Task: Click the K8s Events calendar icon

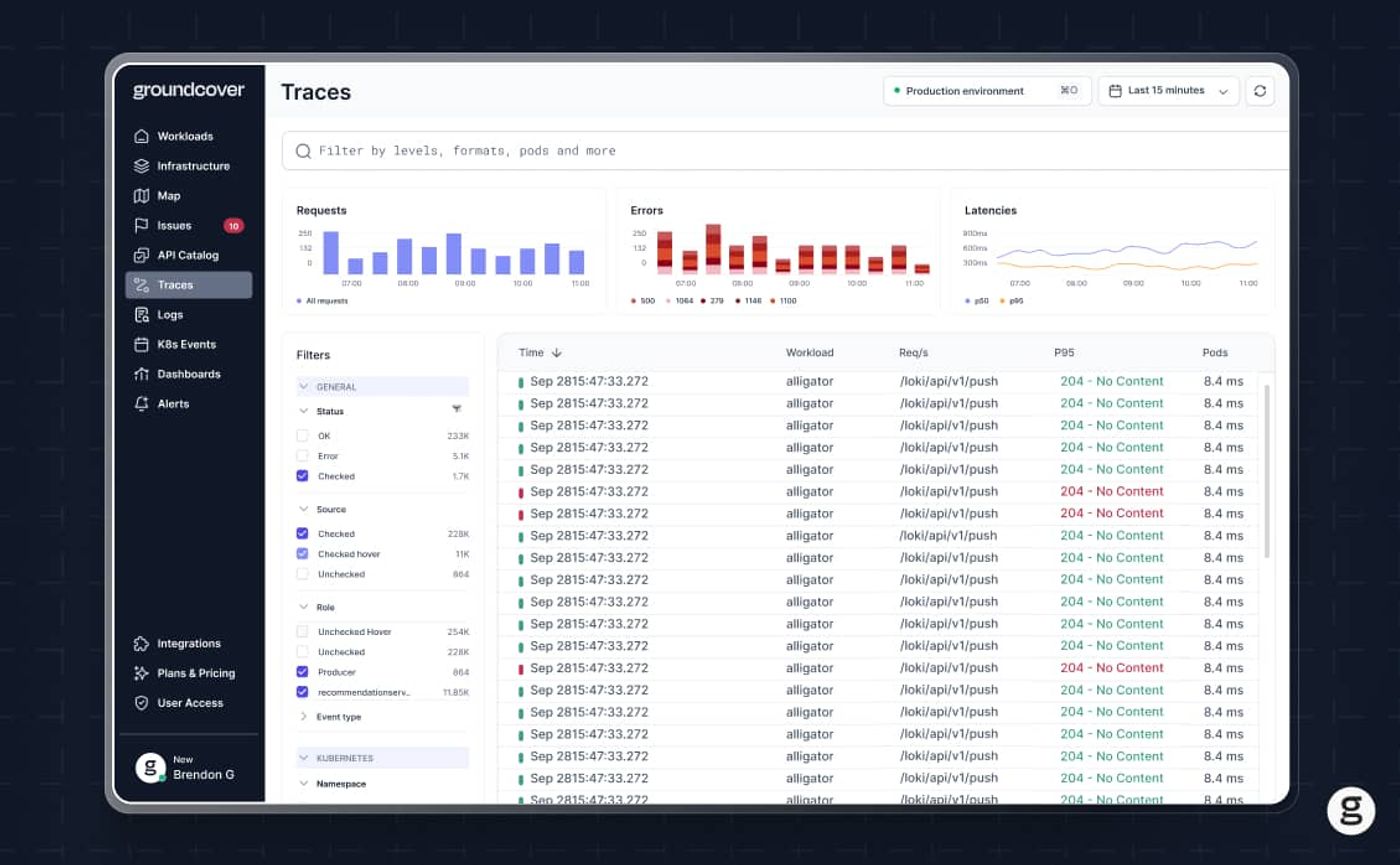Action: click(141, 344)
